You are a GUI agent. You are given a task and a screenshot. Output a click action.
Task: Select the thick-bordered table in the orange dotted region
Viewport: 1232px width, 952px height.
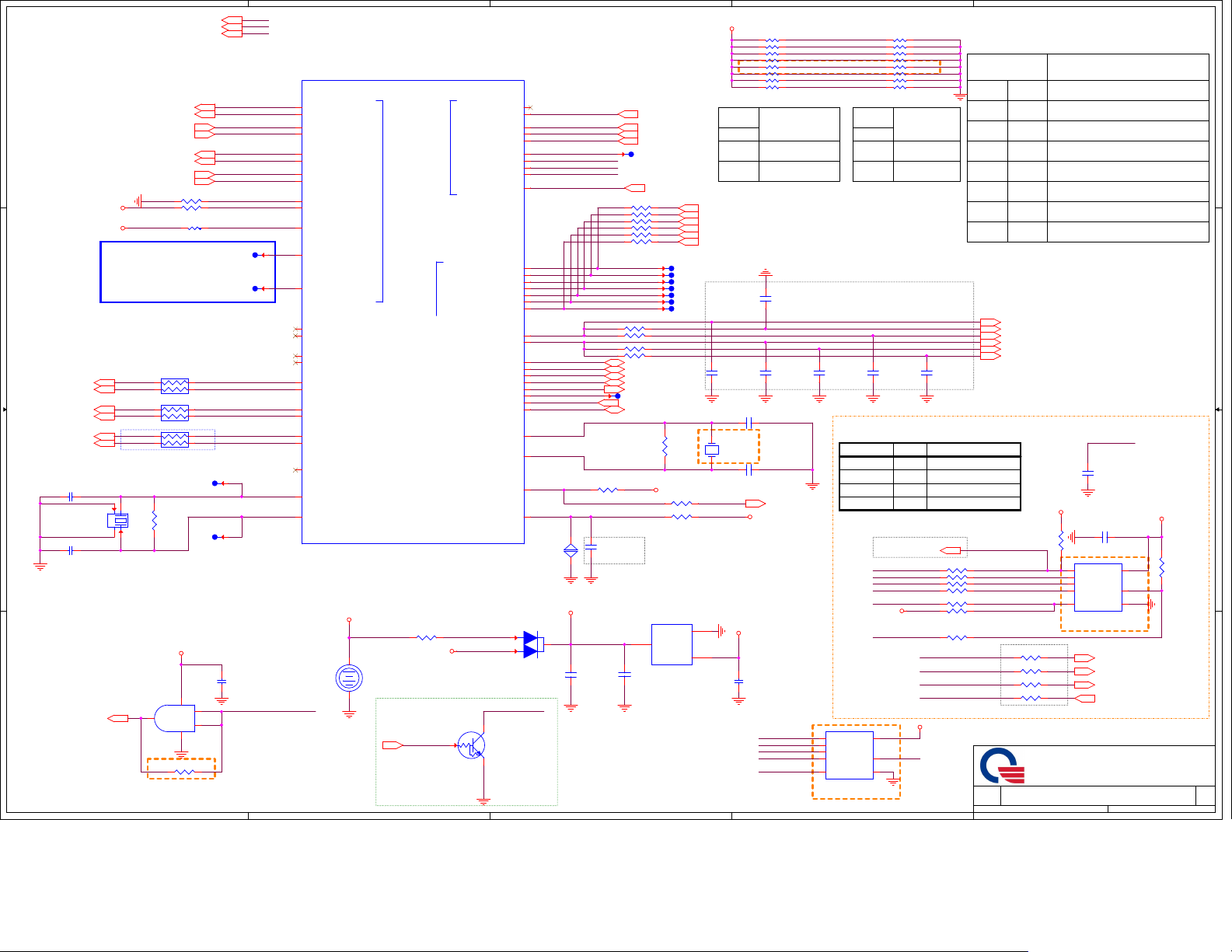click(930, 476)
